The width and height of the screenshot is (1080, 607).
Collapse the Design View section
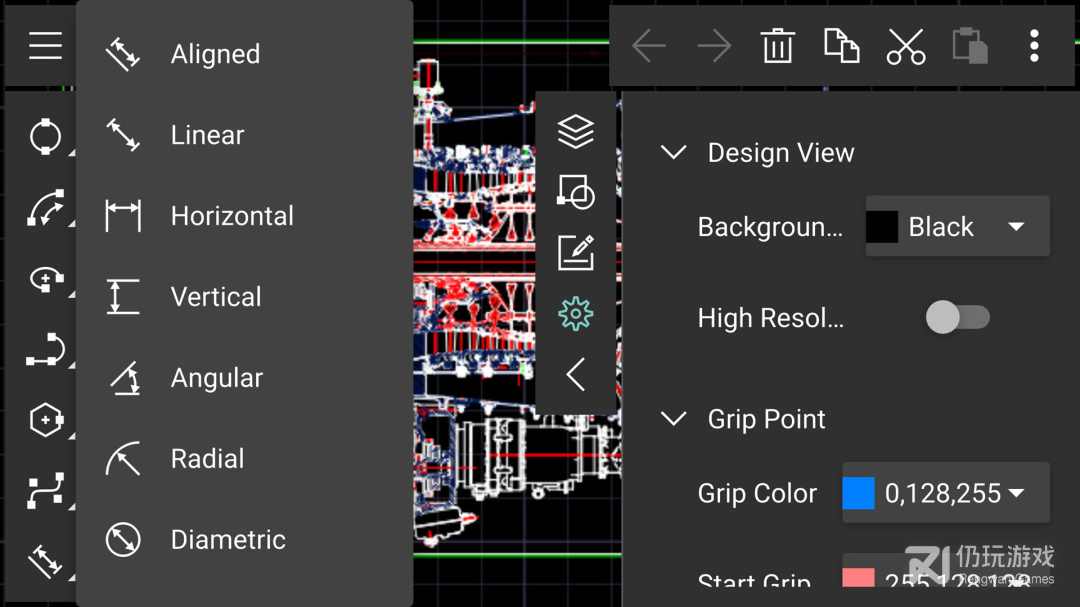pos(673,152)
